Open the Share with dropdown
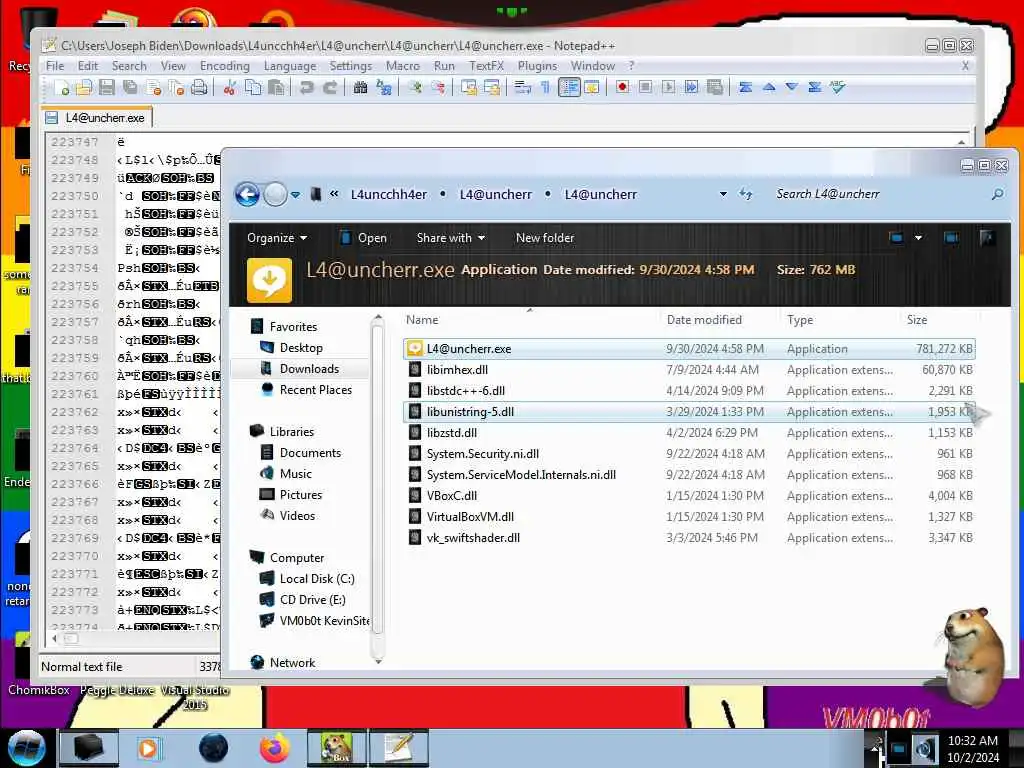The height and width of the screenshot is (768, 1024). click(x=451, y=238)
